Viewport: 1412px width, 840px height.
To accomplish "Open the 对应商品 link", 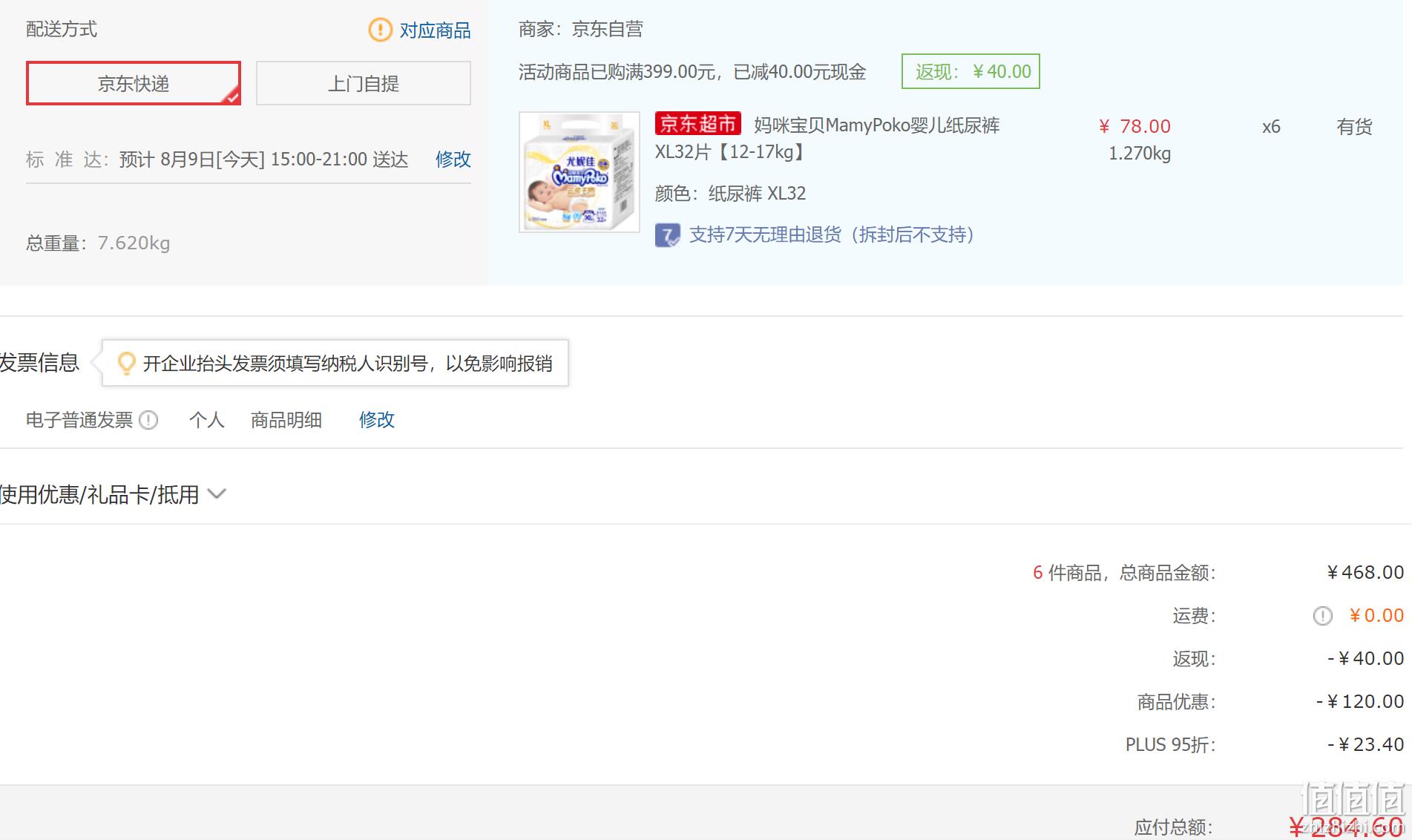I will tap(435, 30).
